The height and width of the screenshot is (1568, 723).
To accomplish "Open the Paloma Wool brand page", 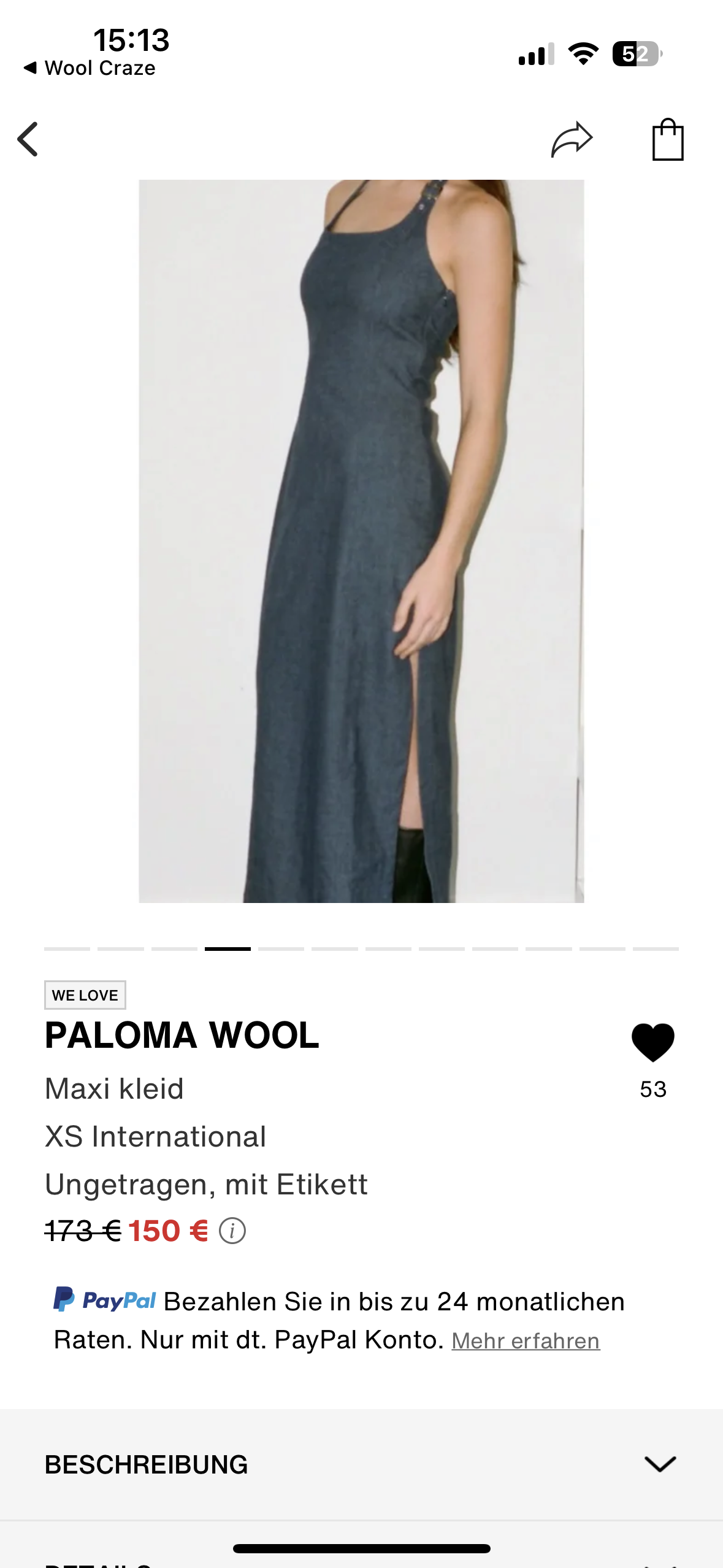I will click(182, 1035).
